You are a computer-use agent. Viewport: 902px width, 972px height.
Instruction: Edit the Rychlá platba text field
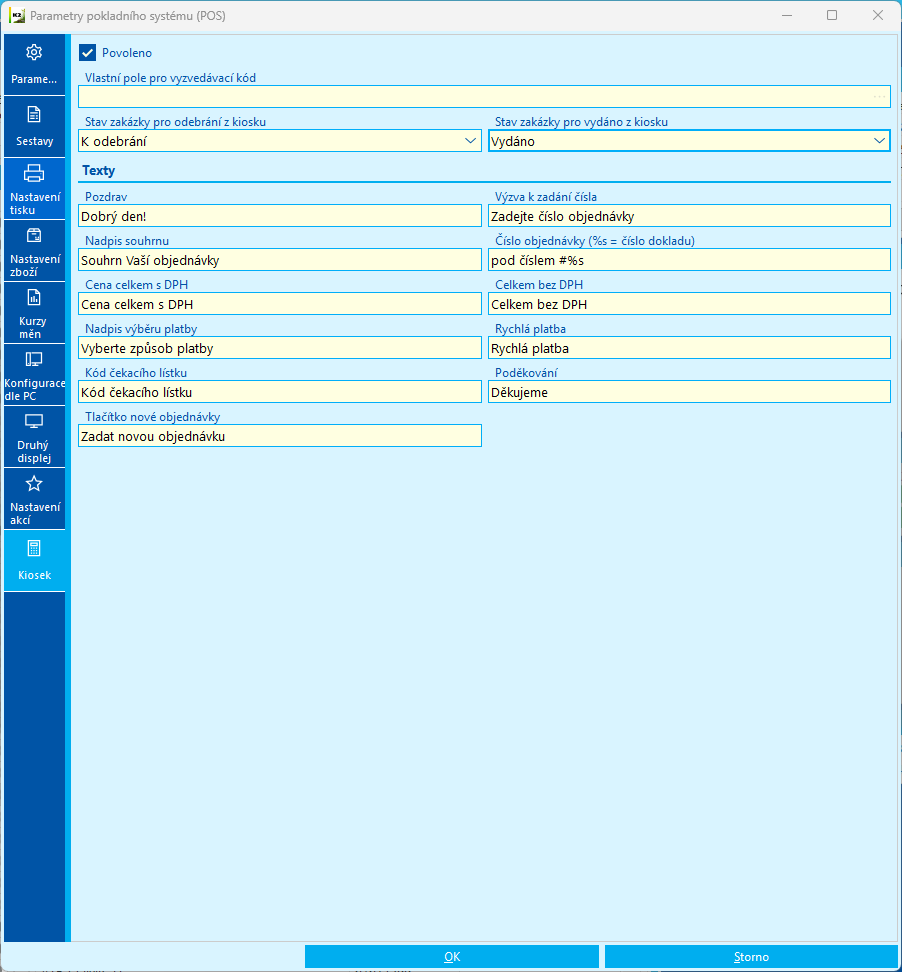tap(689, 348)
